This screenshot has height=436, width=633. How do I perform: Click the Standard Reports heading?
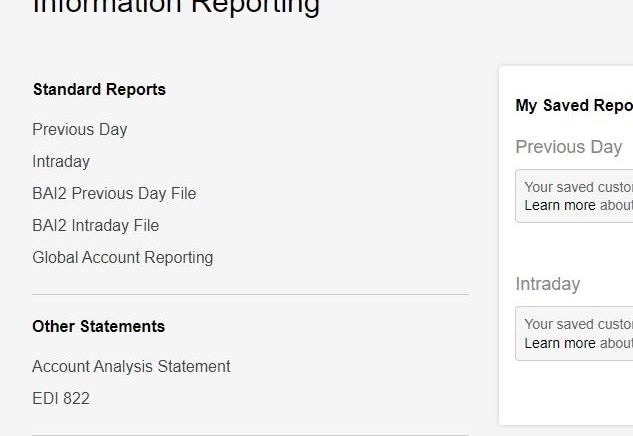(99, 90)
